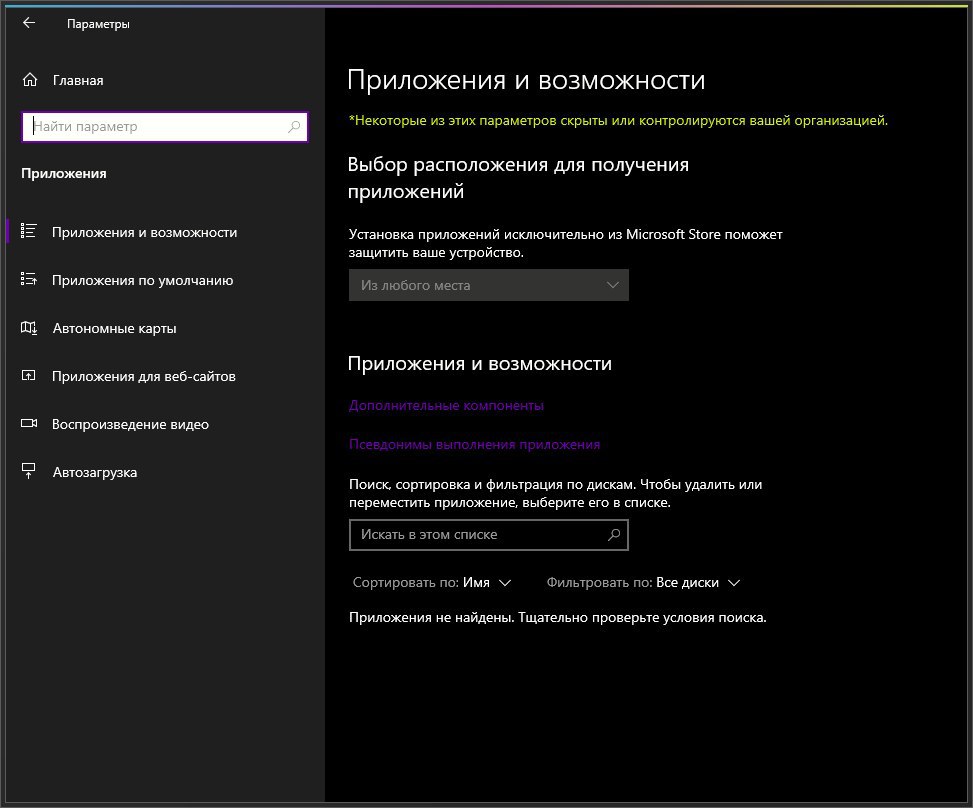Click the Параметры window title text
This screenshot has height=808, width=973.
point(98,24)
